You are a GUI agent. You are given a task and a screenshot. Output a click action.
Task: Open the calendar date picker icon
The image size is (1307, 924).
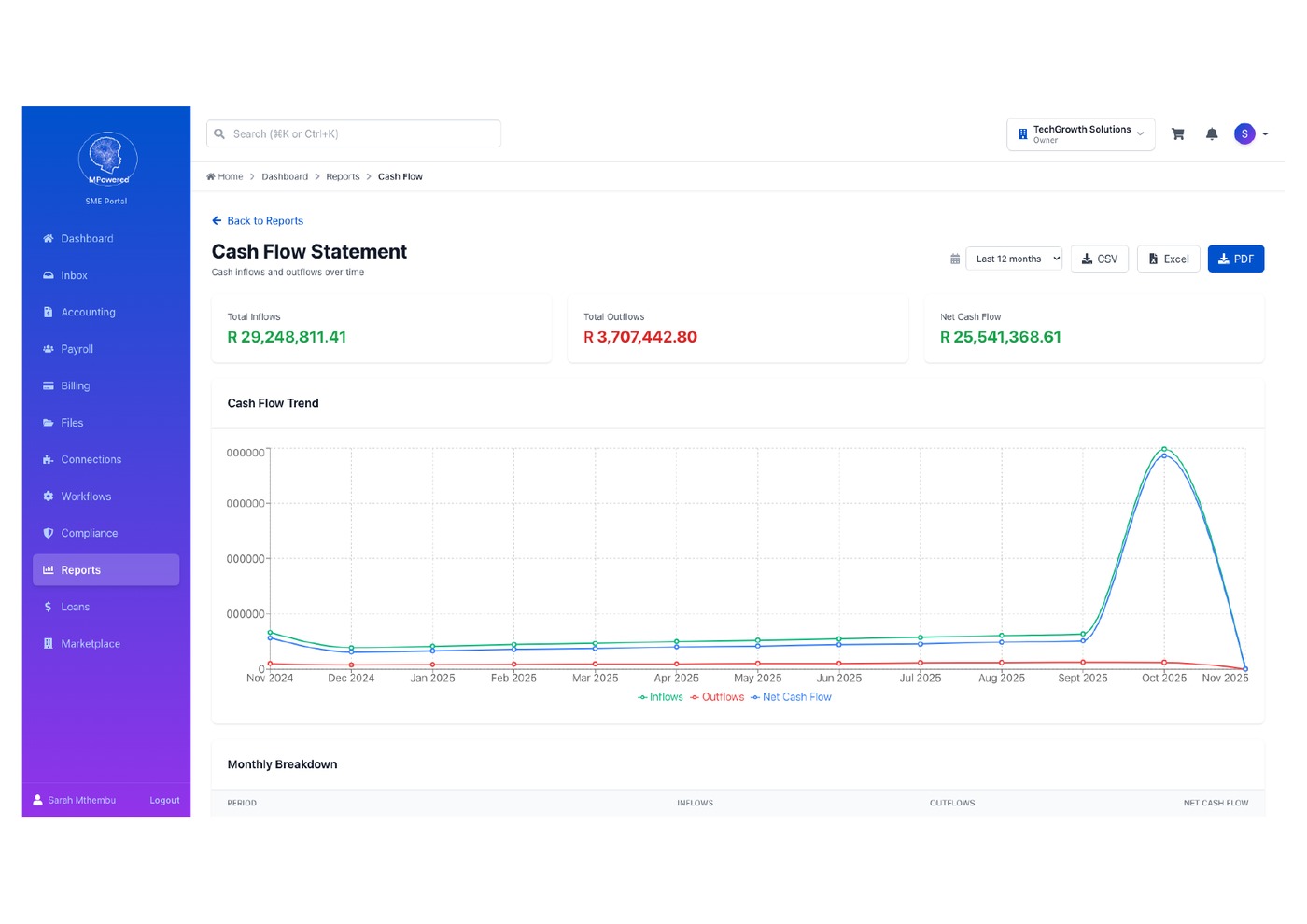tap(955, 259)
